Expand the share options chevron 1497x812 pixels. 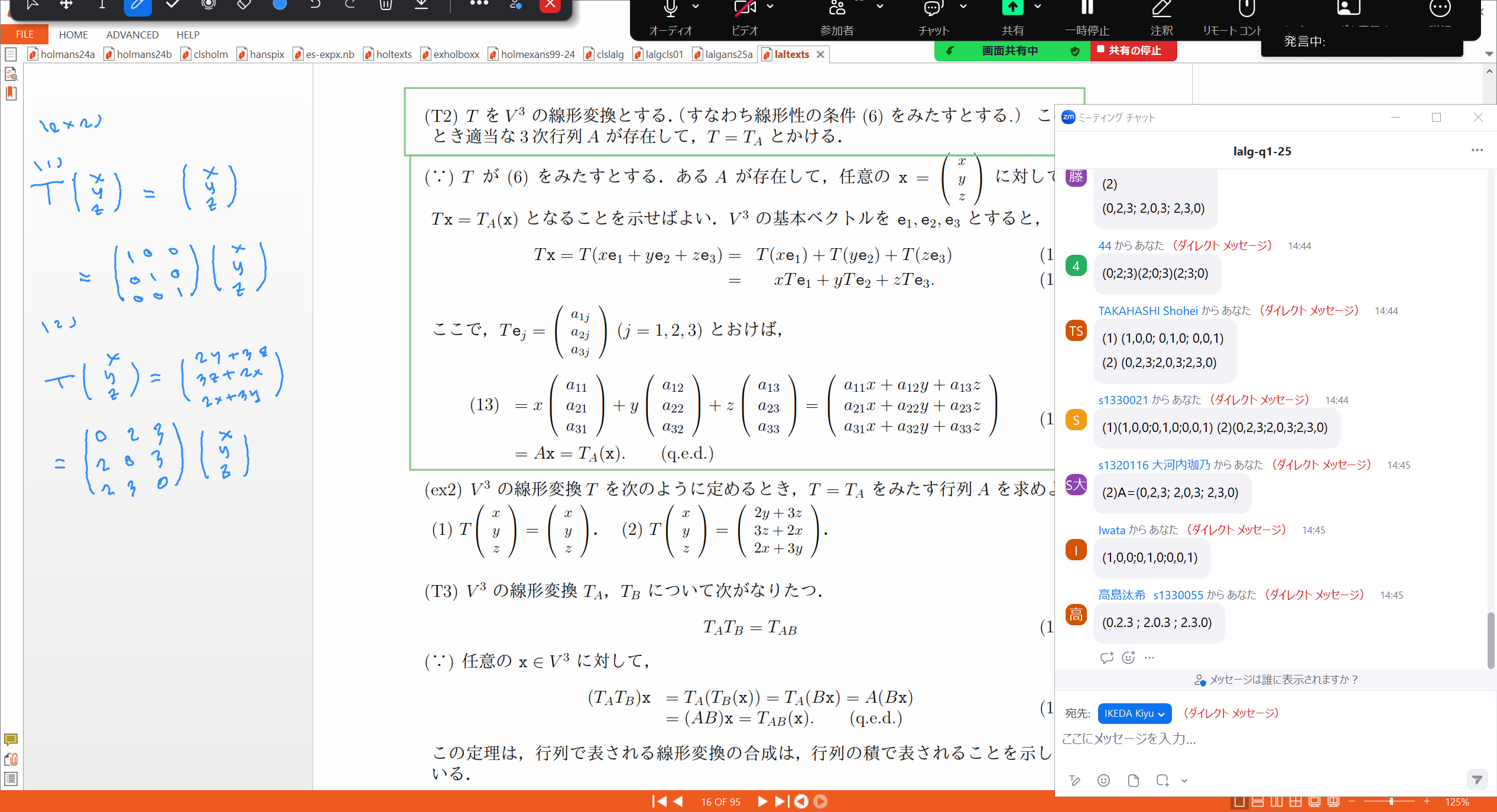(1037, 7)
